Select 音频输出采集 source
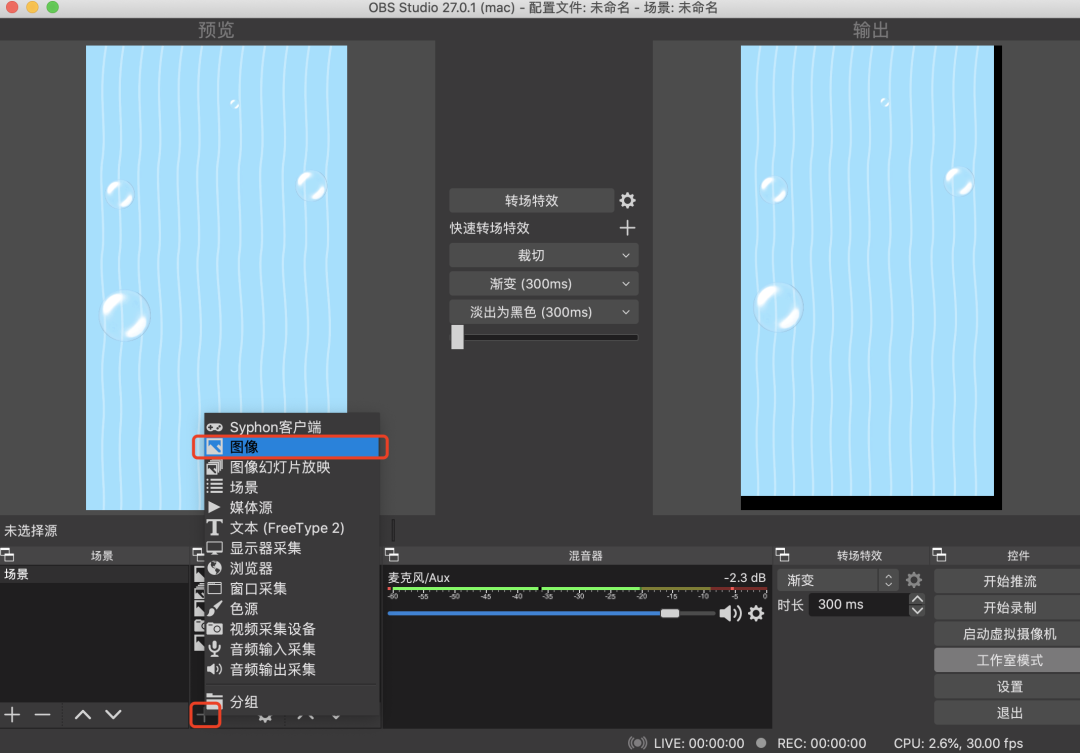 click(x=292, y=670)
